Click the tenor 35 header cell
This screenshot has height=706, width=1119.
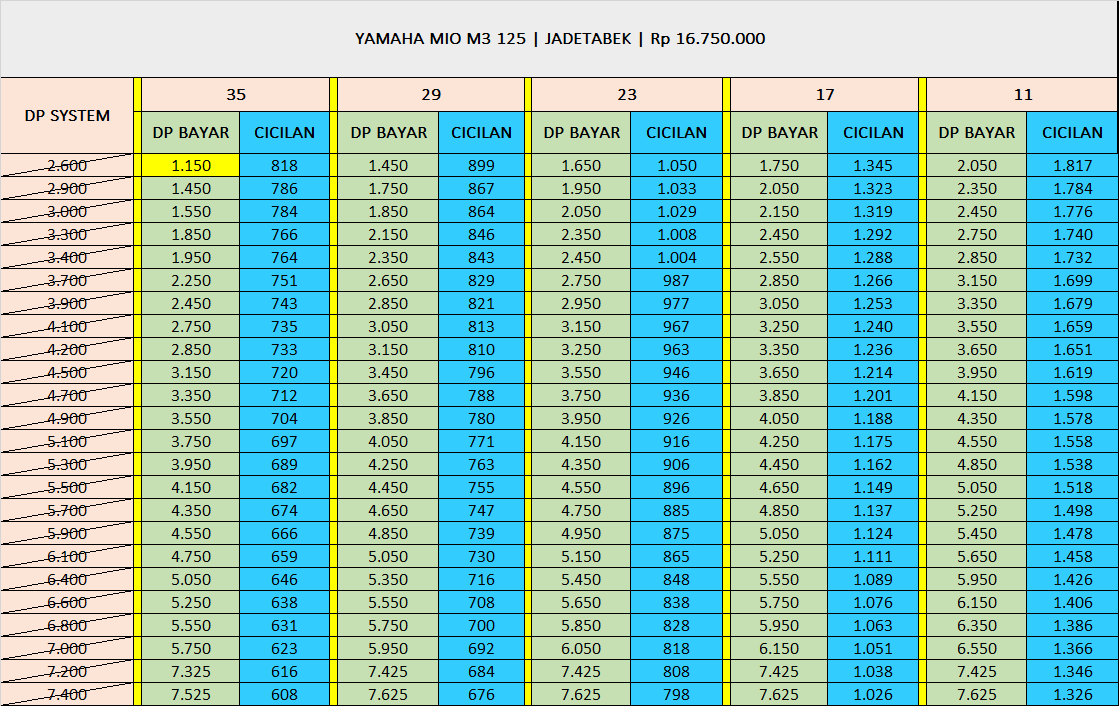click(x=236, y=95)
